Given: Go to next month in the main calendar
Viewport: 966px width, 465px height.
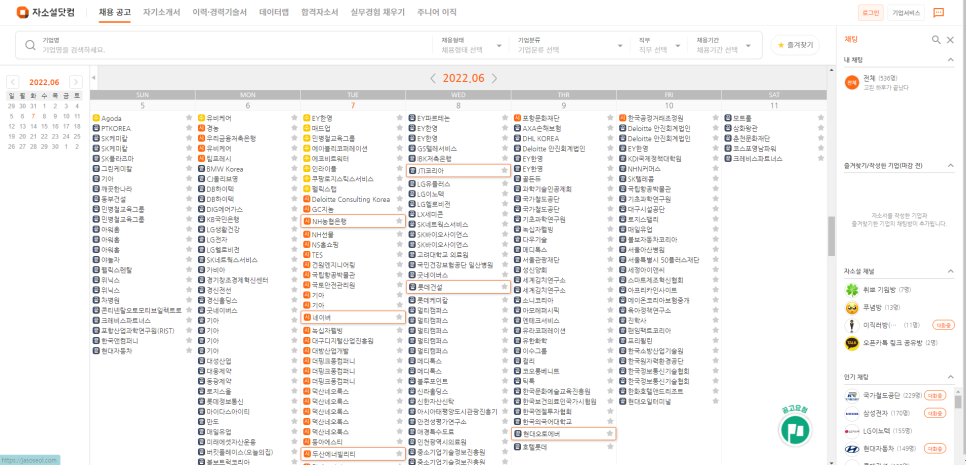Looking at the screenshot, I should click(495, 78).
